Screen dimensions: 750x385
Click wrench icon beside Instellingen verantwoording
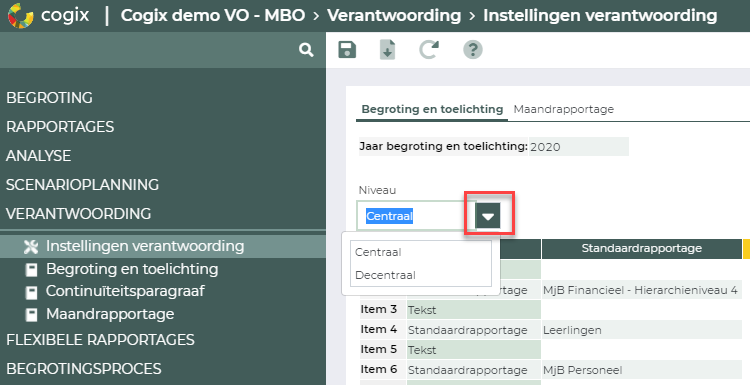pos(31,247)
